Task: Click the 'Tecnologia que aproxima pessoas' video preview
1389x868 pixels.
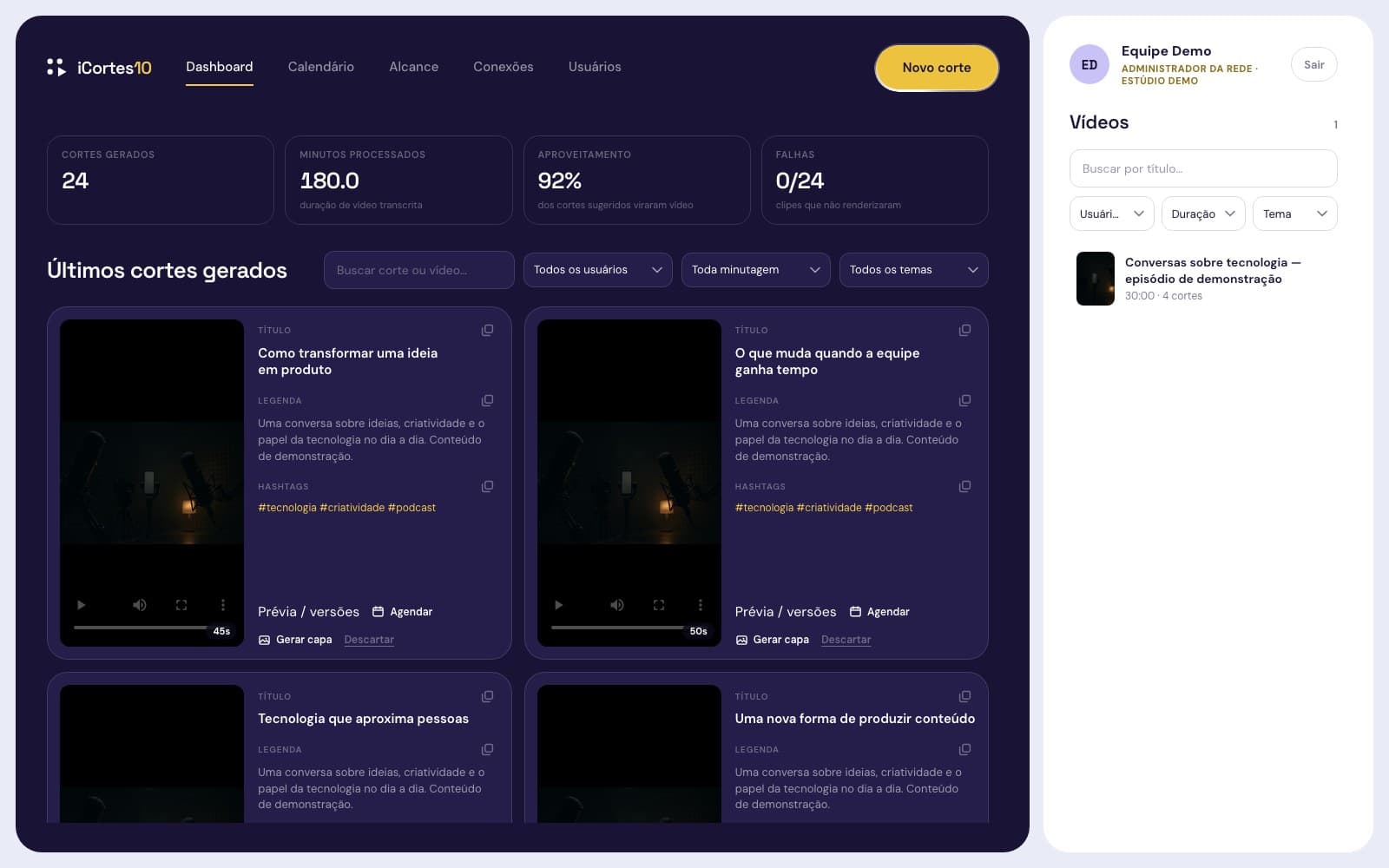Action: click(x=152, y=753)
